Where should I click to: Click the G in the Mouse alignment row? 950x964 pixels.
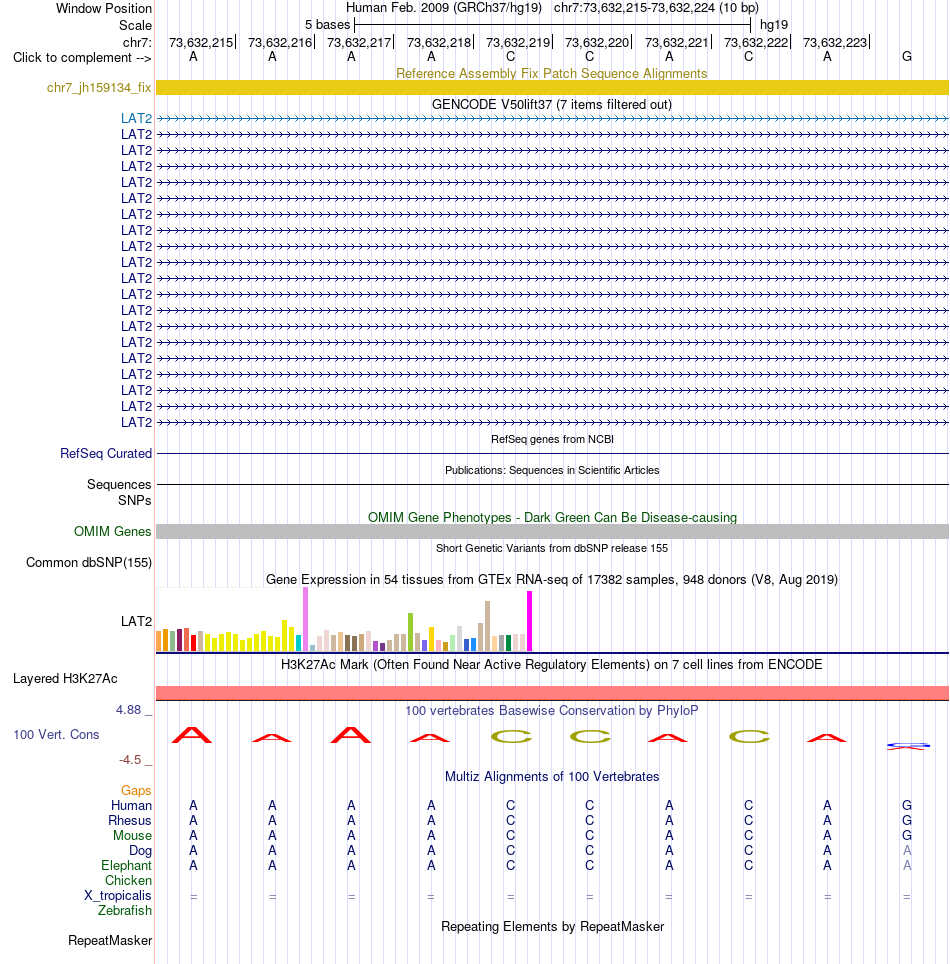906,836
